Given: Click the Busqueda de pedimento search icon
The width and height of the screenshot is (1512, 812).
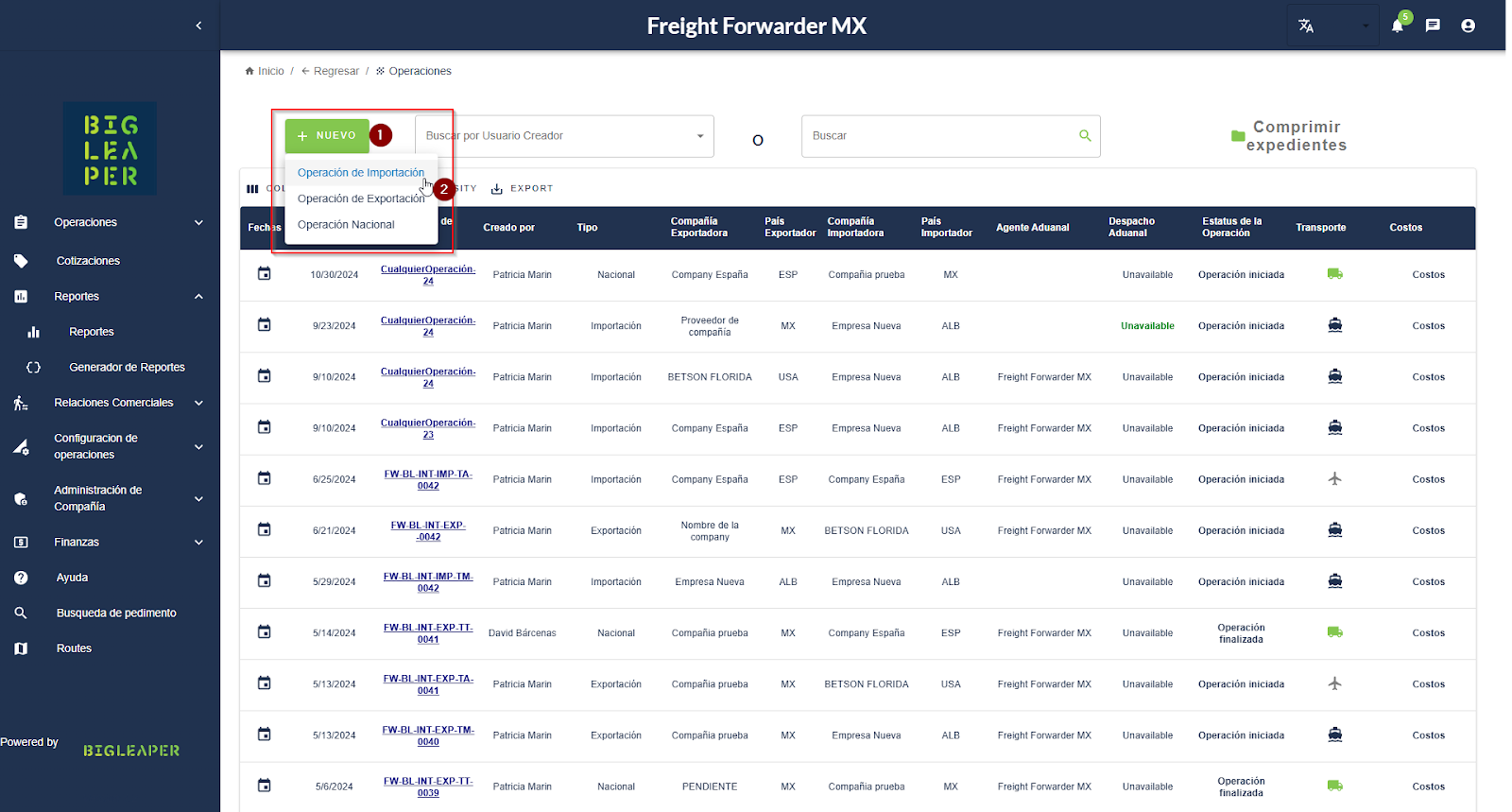Looking at the screenshot, I should [x=21, y=613].
